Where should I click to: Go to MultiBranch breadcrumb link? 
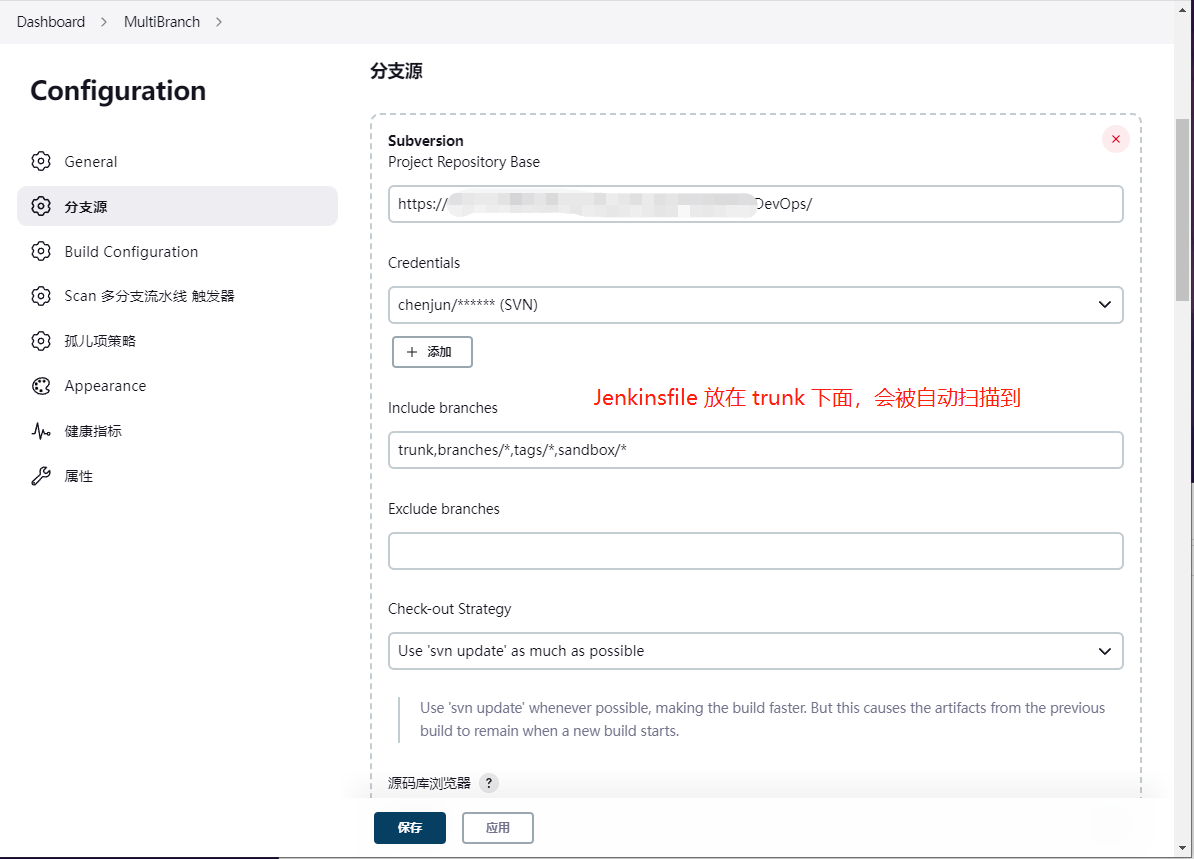162,22
